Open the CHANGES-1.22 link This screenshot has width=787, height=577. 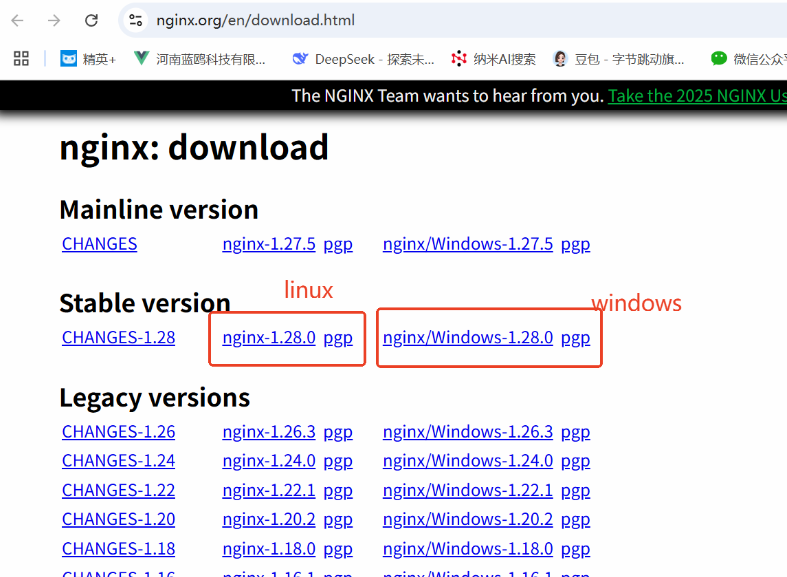click(x=118, y=490)
